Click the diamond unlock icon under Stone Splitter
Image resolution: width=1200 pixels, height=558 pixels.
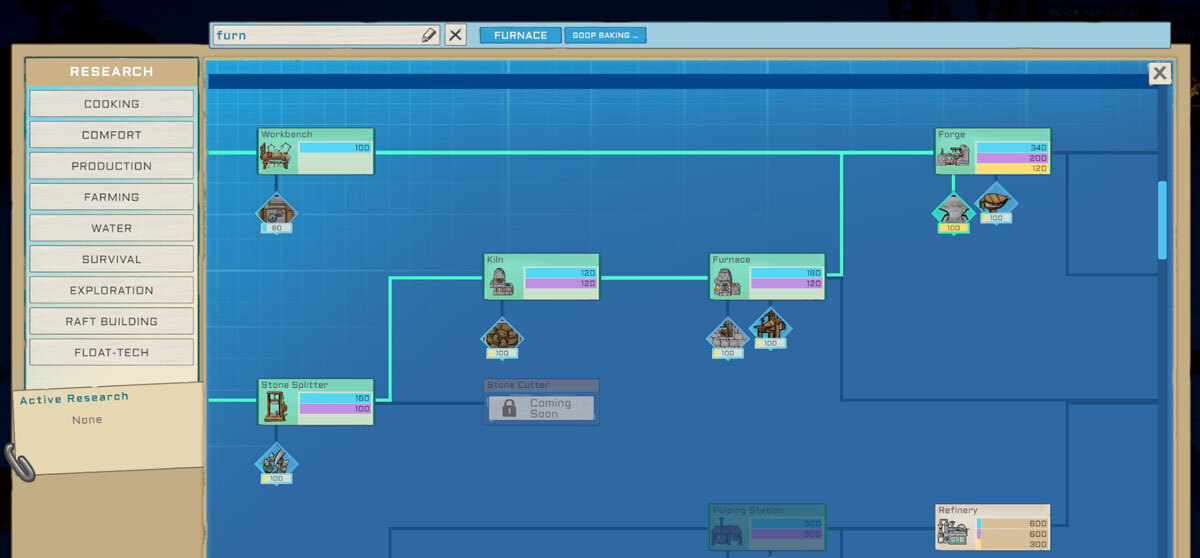pos(276,462)
